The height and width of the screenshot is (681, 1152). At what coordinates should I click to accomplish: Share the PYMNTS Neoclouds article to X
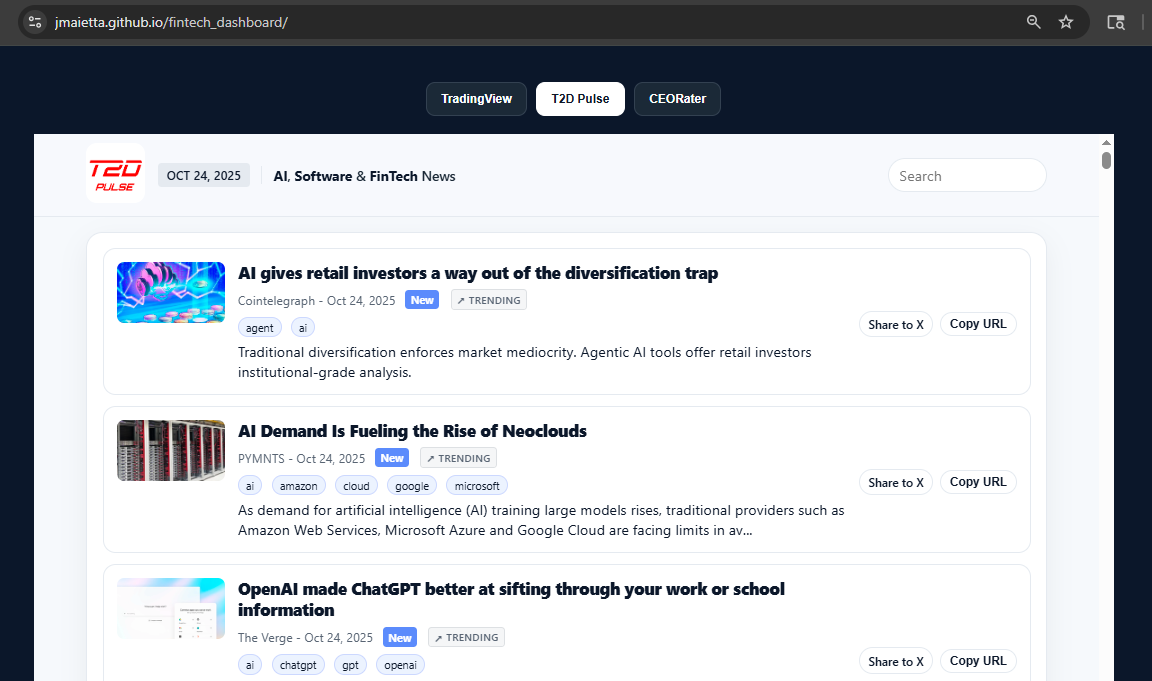(896, 482)
